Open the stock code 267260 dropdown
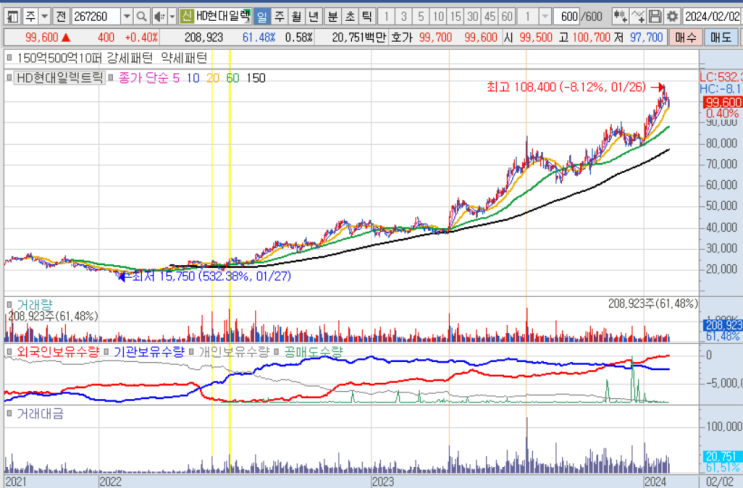 pyautogui.click(x=126, y=17)
